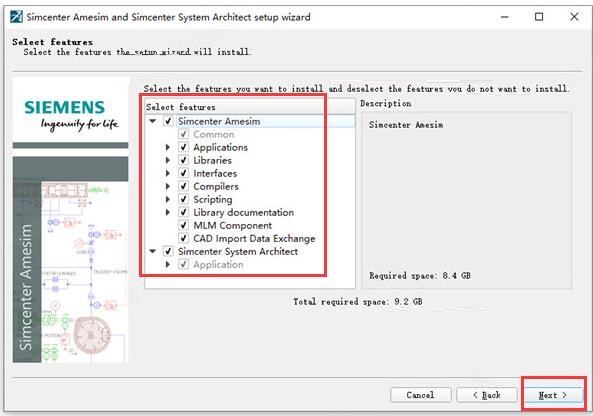Cancel the setup wizard

click(421, 395)
